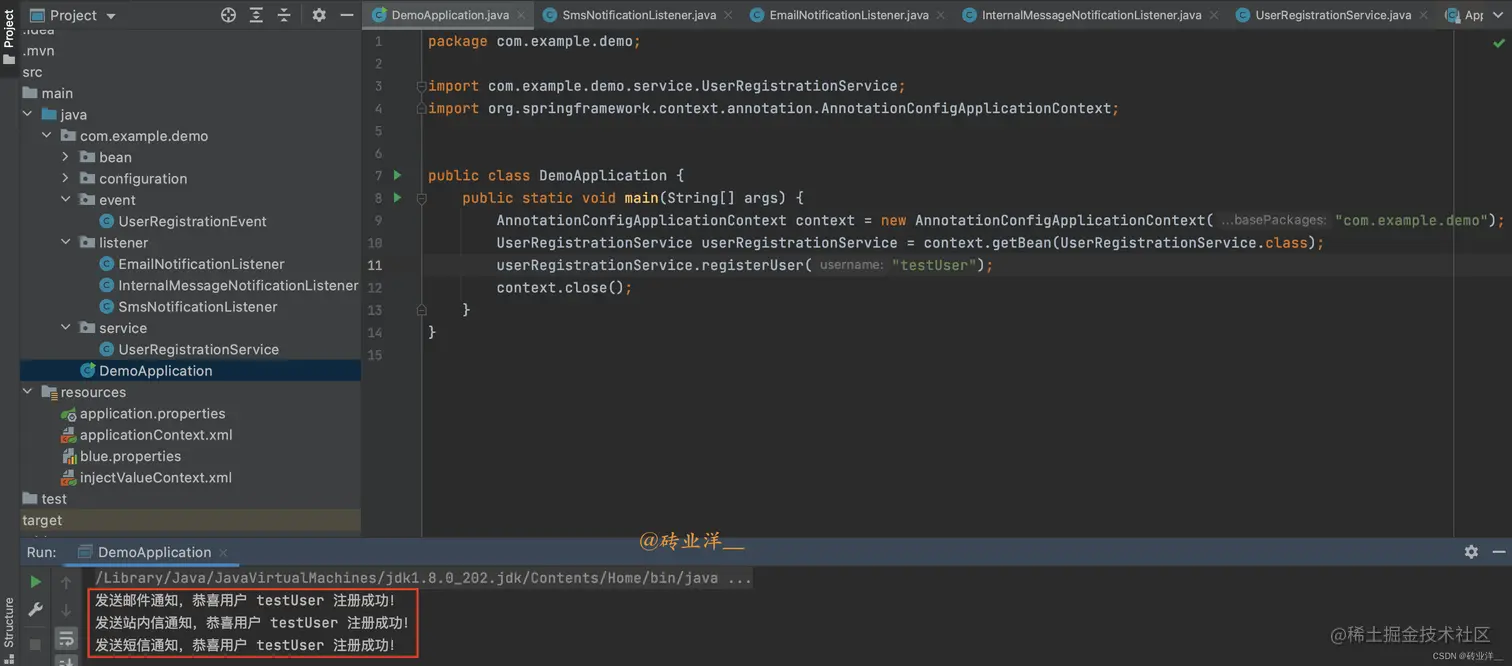1512x666 pixels.
Task: Select SmsNotificationListener in the project tree
Action: [198, 307]
